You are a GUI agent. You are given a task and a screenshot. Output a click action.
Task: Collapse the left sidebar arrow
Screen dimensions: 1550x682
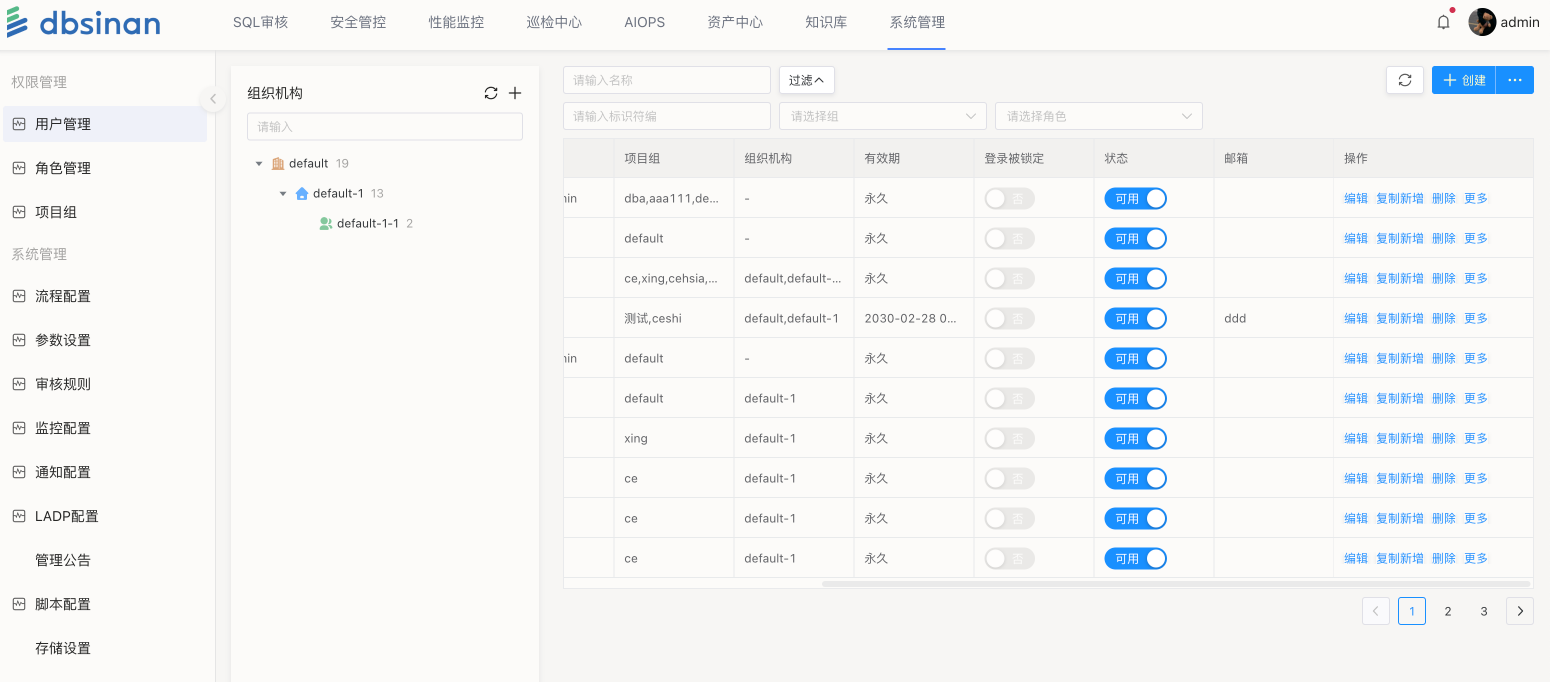(212, 98)
